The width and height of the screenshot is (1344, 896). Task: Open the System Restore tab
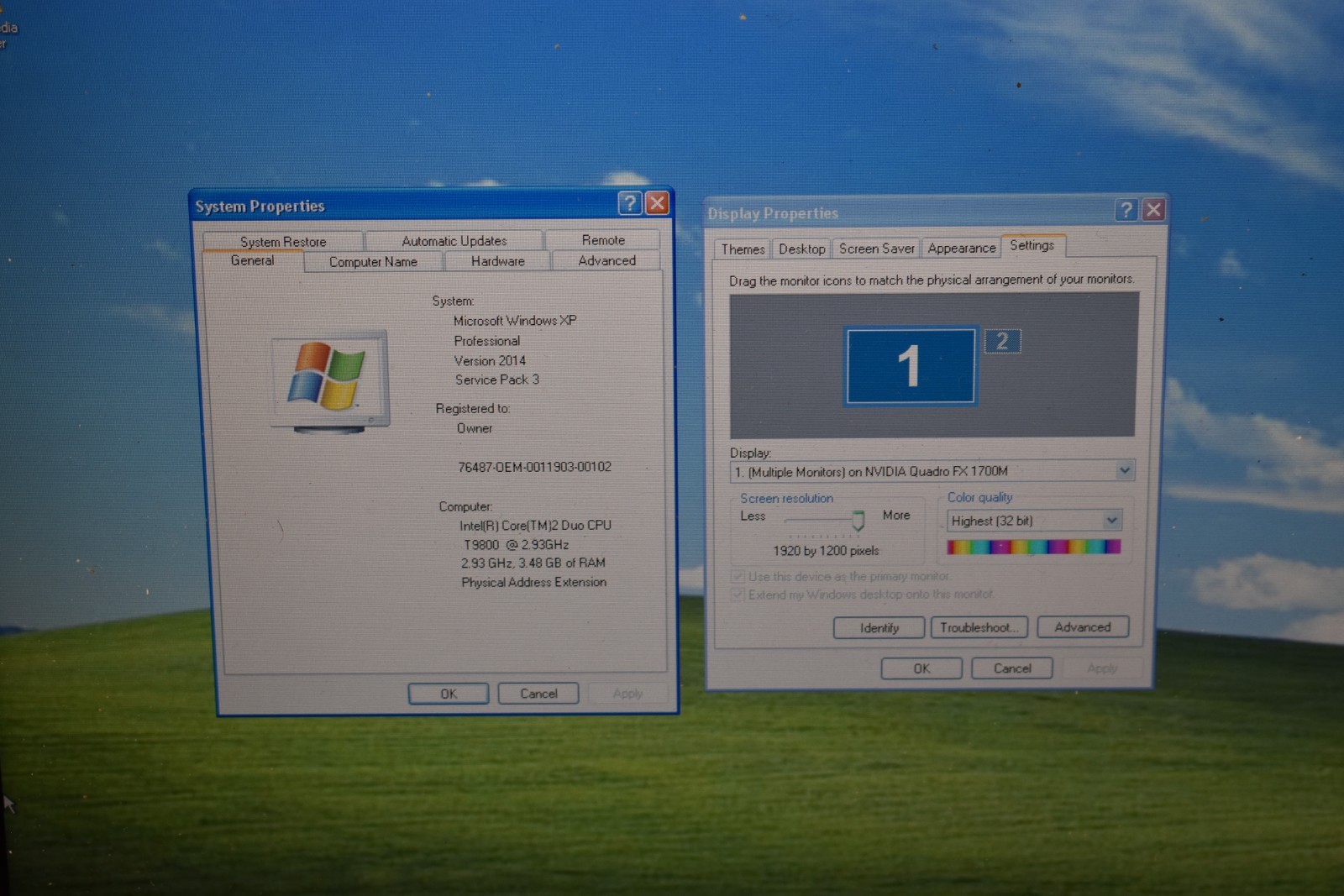[x=283, y=242]
